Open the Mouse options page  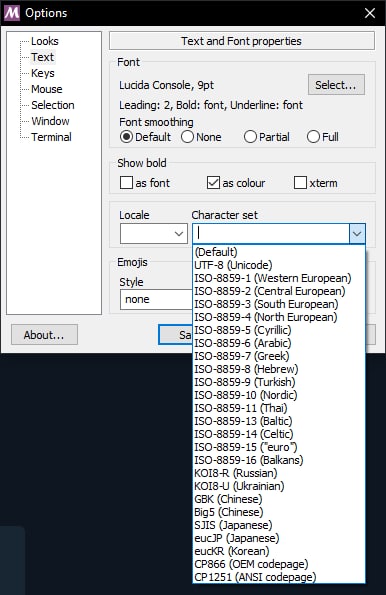(47, 89)
